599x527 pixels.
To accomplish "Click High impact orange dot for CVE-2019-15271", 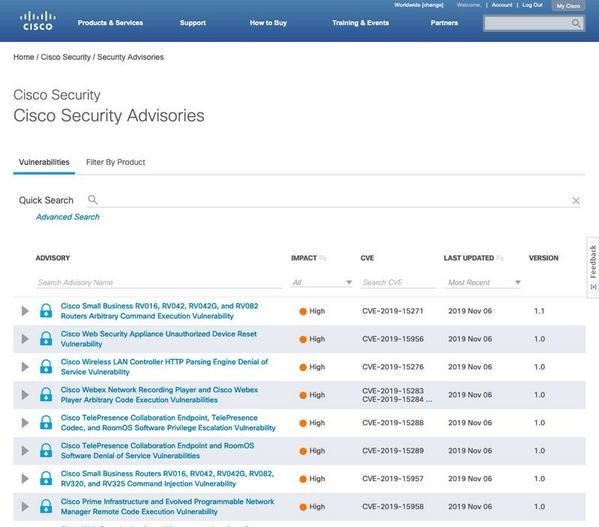I will tap(303, 311).
